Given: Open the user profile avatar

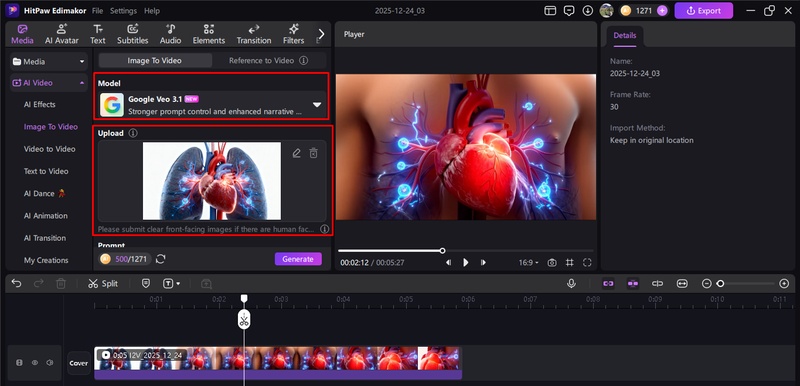Looking at the screenshot, I should pyautogui.click(x=606, y=11).
